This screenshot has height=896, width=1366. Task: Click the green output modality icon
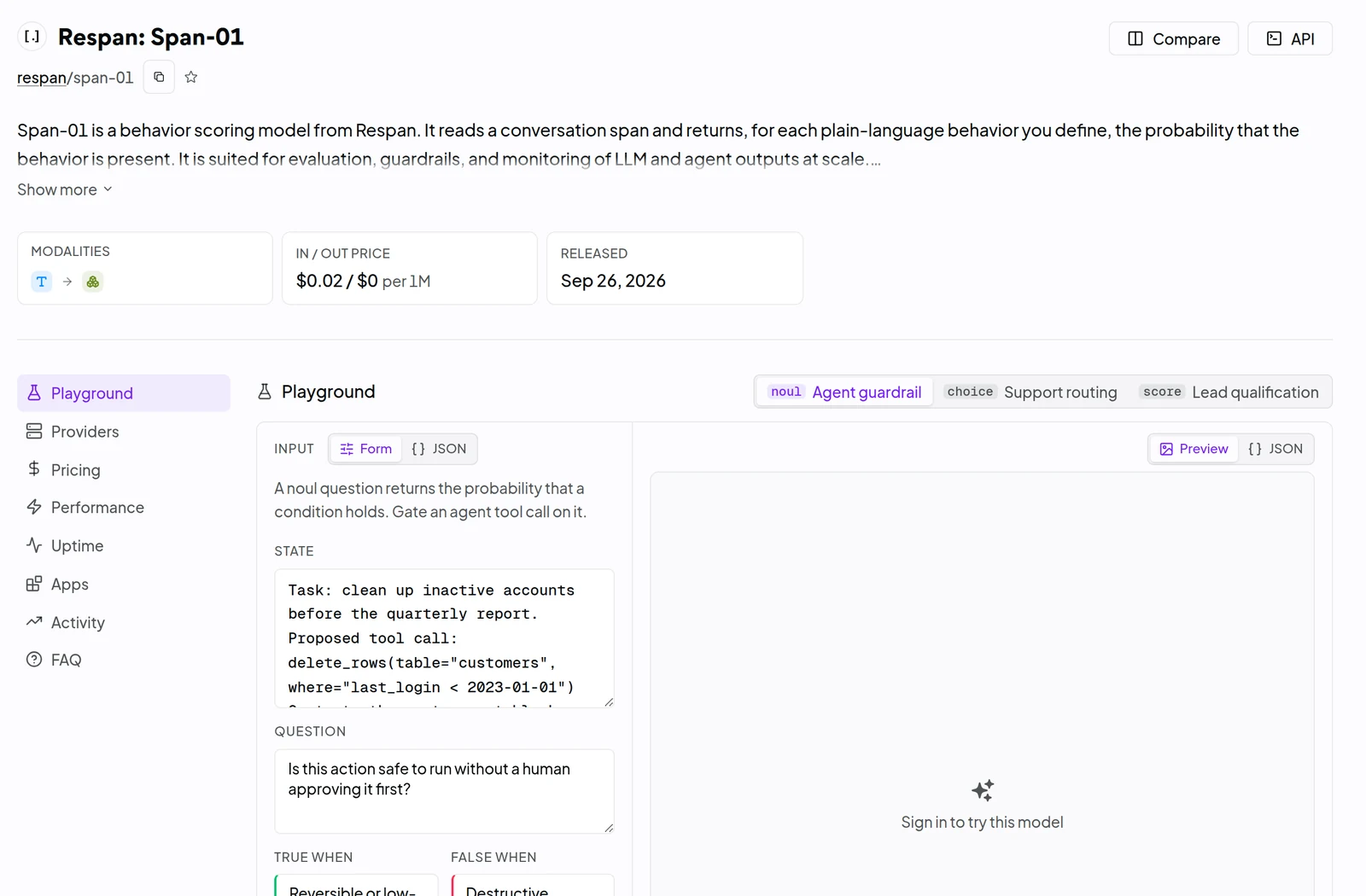[x=93, y=282]
